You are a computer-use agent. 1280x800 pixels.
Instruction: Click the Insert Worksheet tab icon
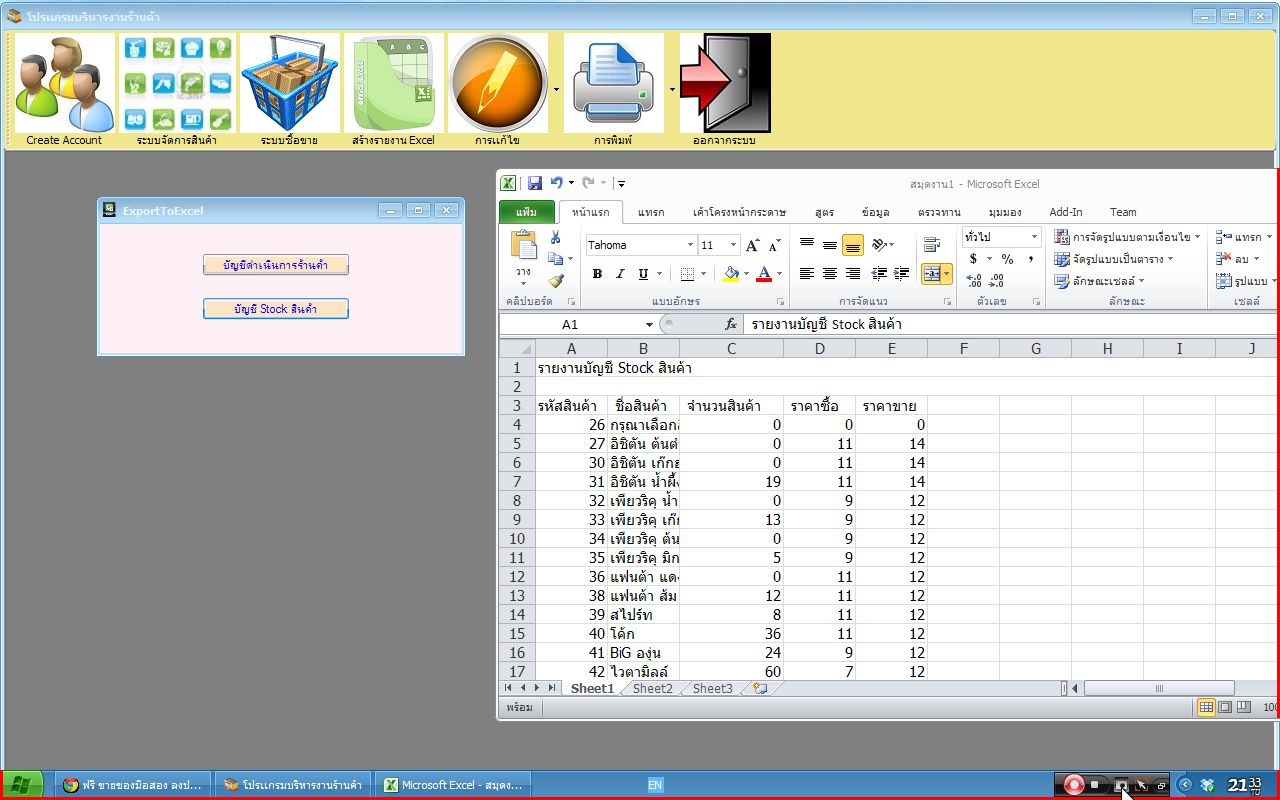point(760,688)
